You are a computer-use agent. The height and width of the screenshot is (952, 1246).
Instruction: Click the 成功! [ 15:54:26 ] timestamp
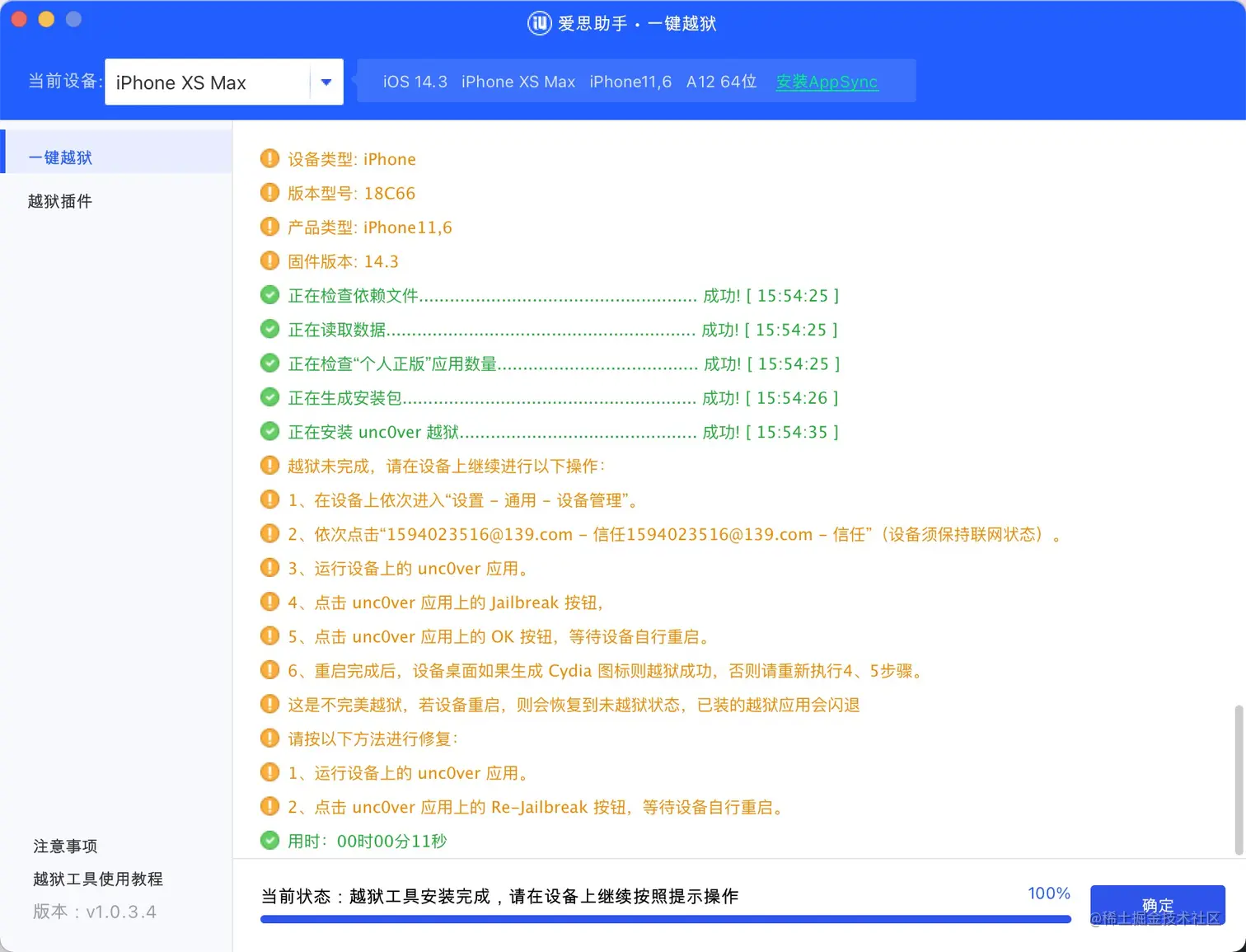pyautogui.click(x=771, y=398)
